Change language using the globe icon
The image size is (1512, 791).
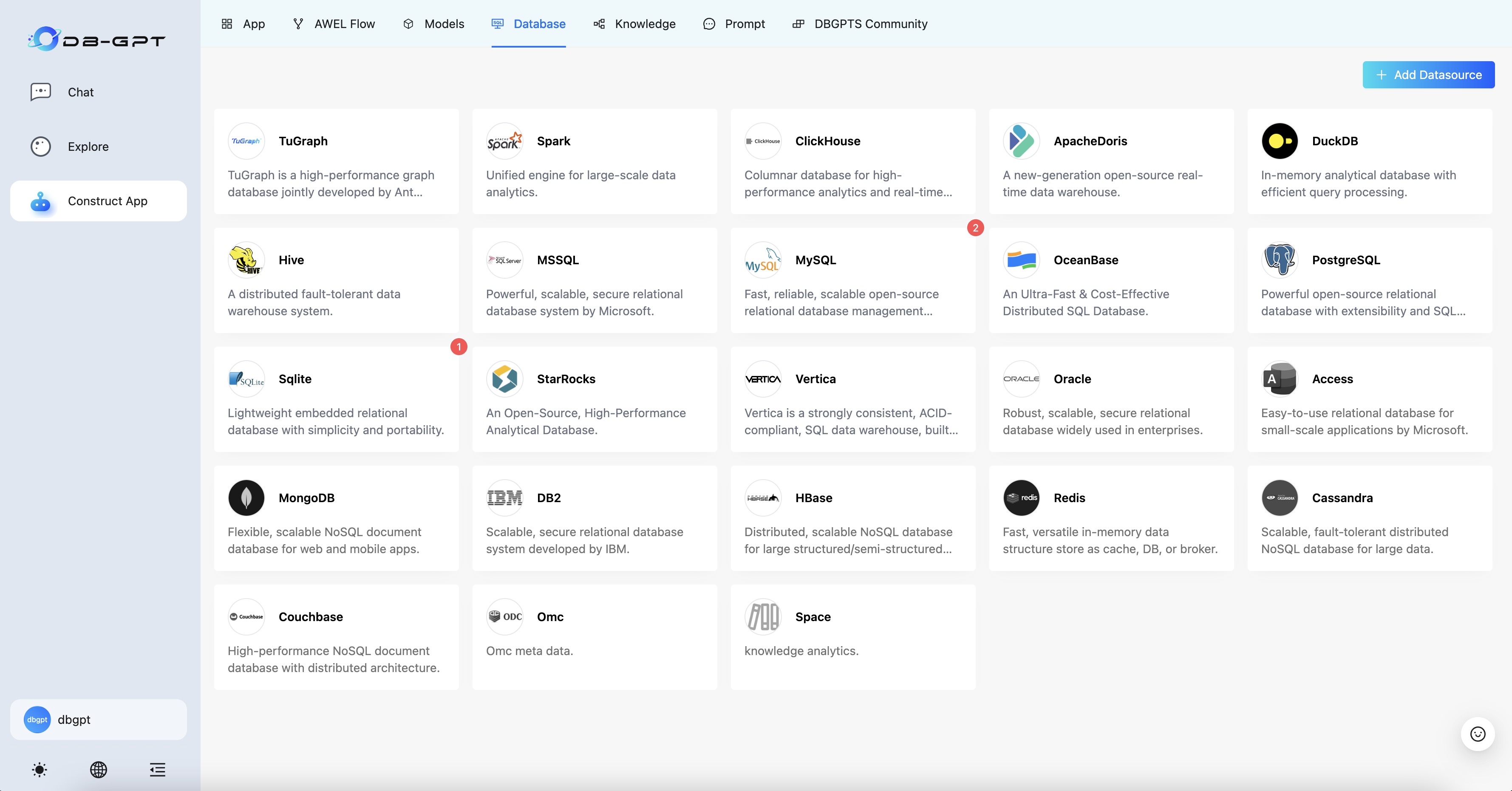(x=99, y=770)
